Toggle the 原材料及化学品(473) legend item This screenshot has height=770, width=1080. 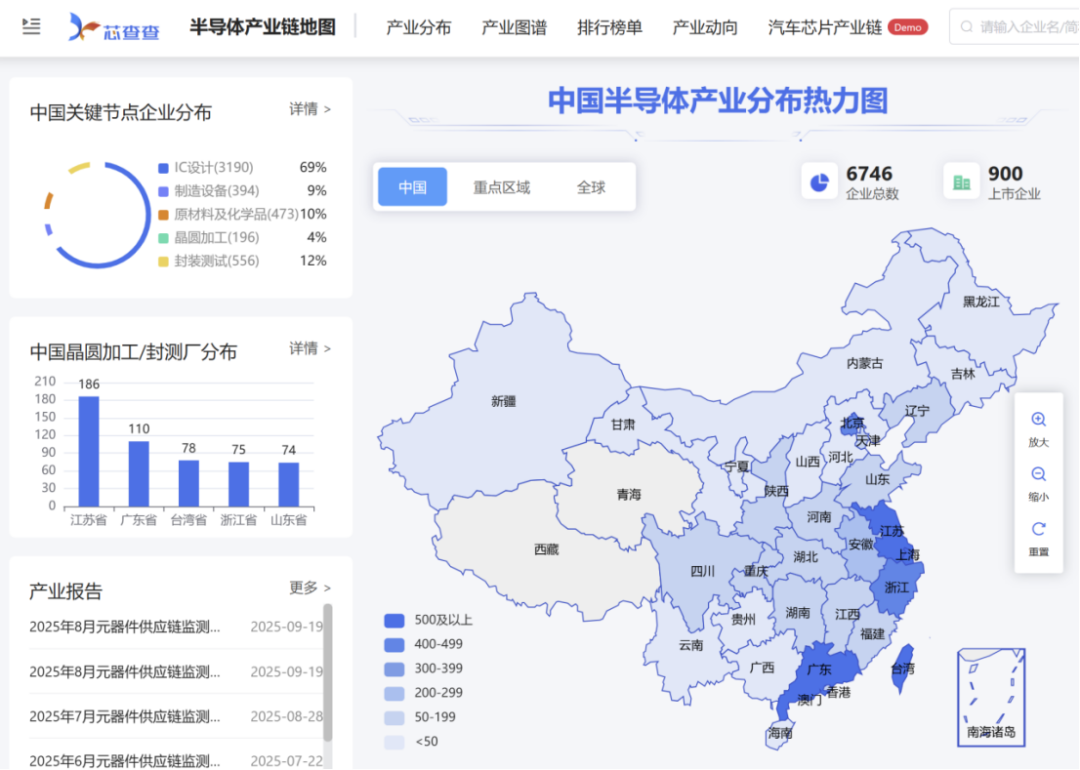[229, 214]
